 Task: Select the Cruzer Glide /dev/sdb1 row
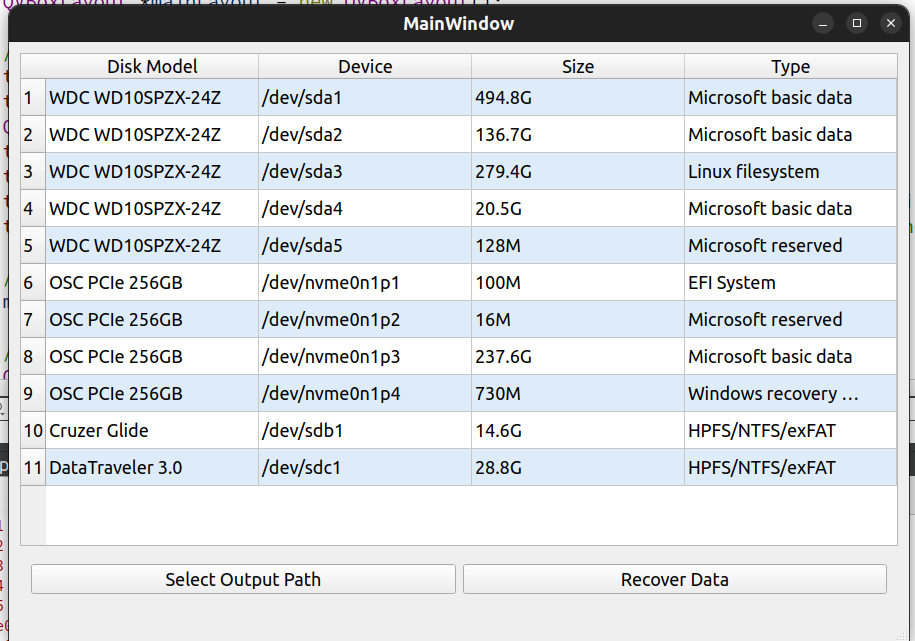(364, 430)
